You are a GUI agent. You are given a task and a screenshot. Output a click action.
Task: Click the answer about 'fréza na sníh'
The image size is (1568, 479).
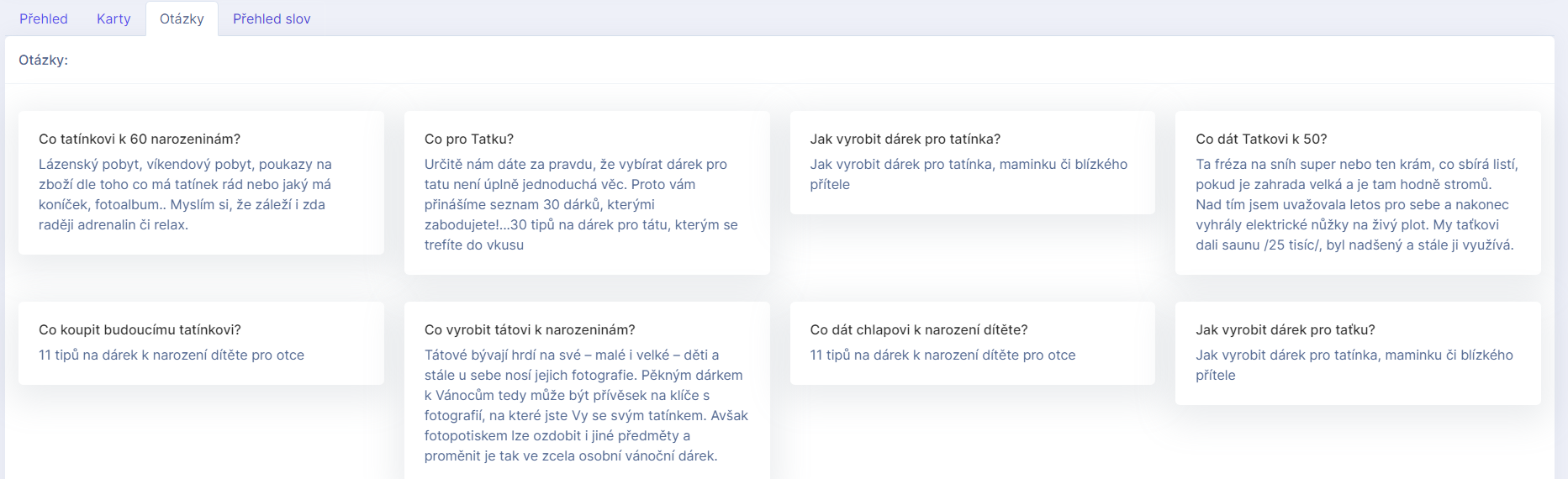point(1357,204)
